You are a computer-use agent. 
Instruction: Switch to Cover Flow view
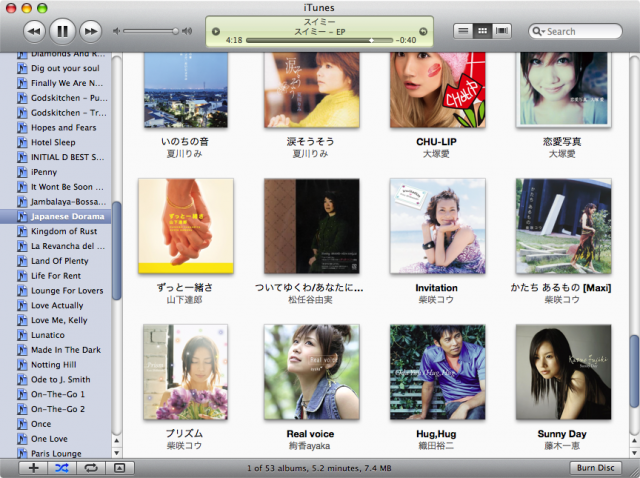(x=502, y=31)
